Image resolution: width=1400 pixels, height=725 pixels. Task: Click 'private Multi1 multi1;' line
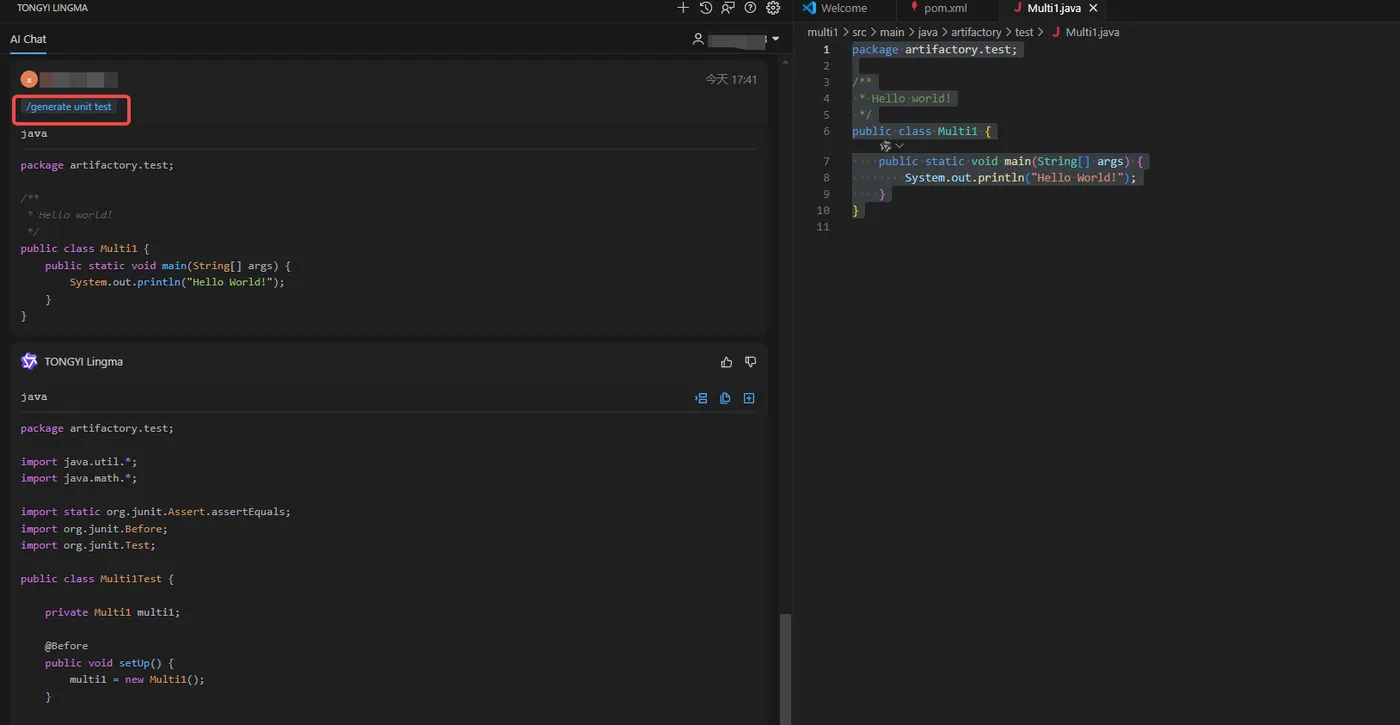pos(112,612)
